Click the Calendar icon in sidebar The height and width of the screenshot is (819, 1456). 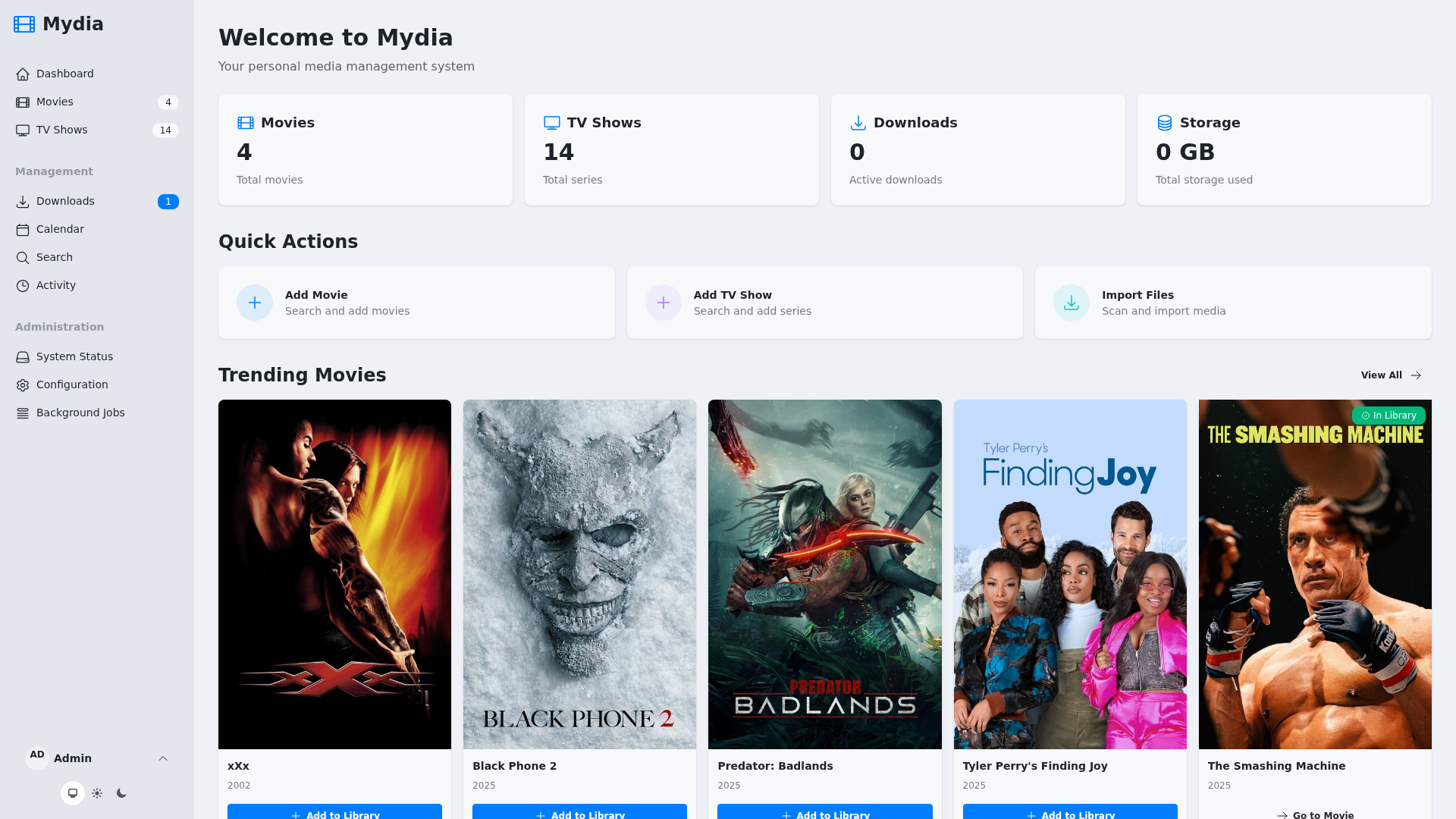tap(23, 230)
